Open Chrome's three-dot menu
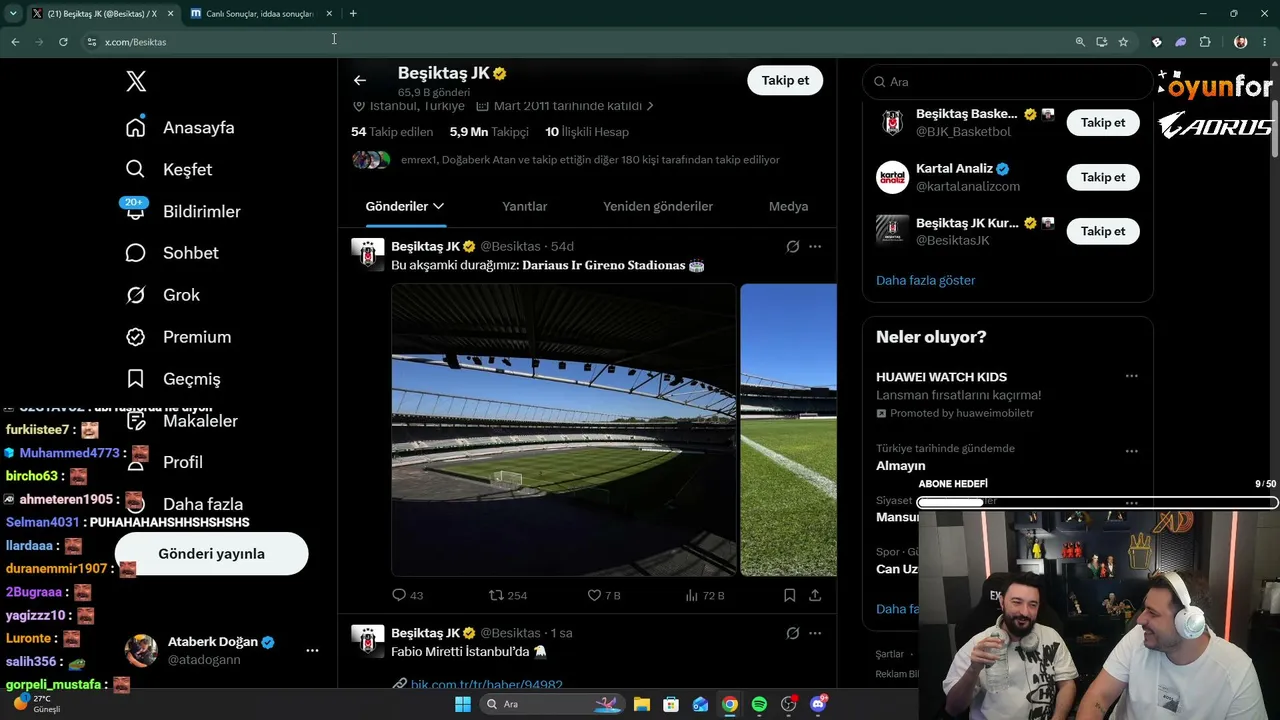This screenshot has height=720, width=1280. [x=1265, y=42]
